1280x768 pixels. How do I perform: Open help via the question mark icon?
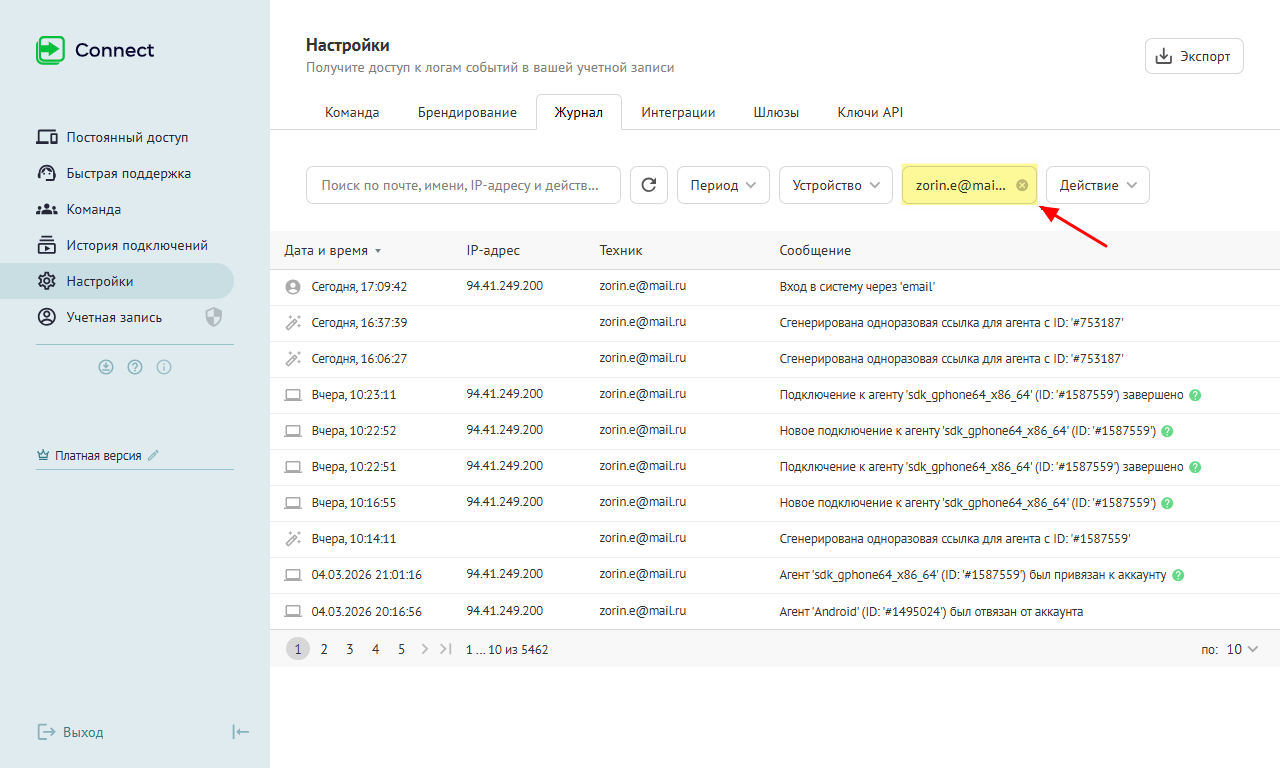135,367
